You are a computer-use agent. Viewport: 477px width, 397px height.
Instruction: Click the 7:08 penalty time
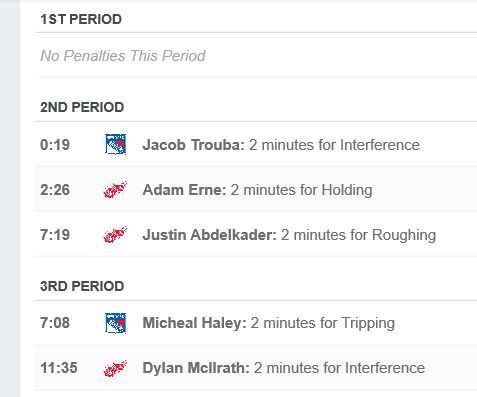point(55,323)
